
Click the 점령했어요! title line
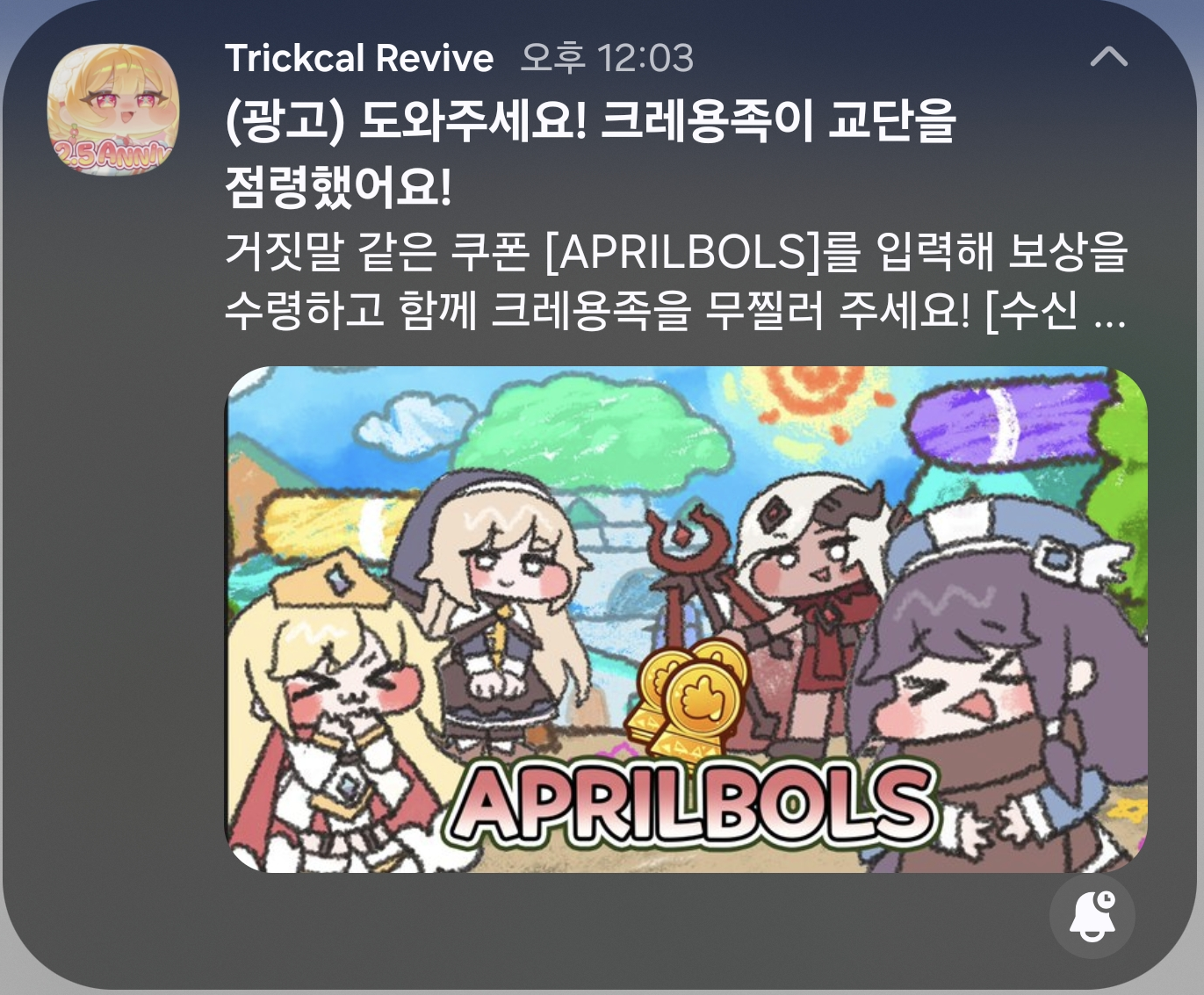338,187
